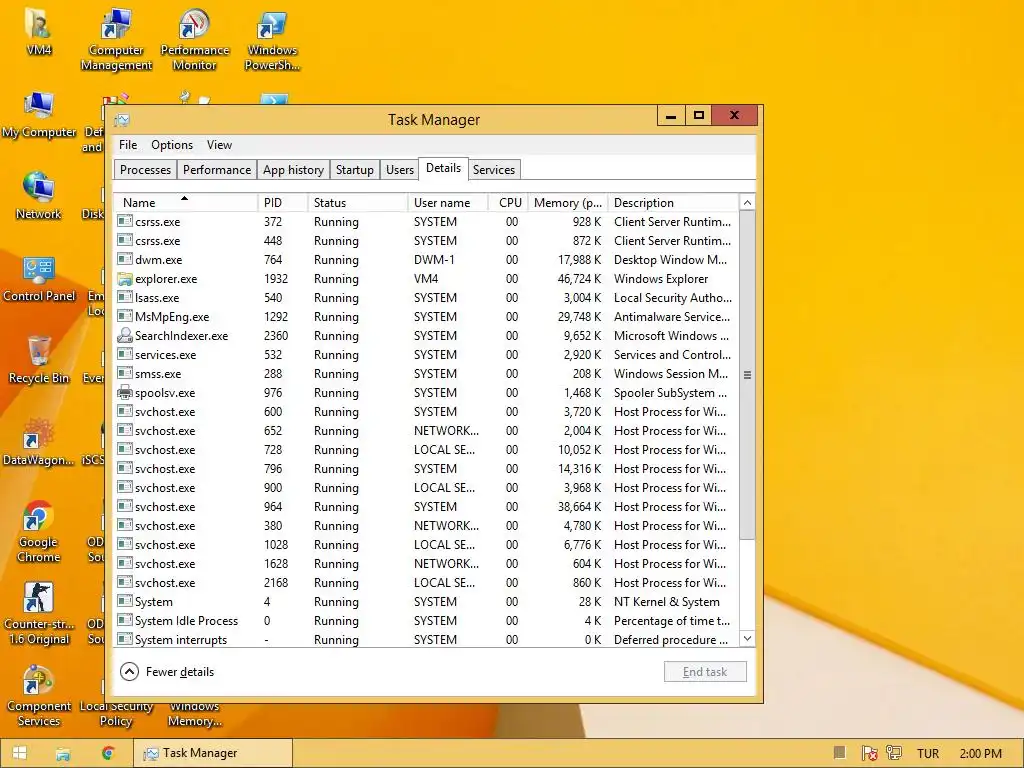
Task: Sort by the User name column header
Action: 448,202
